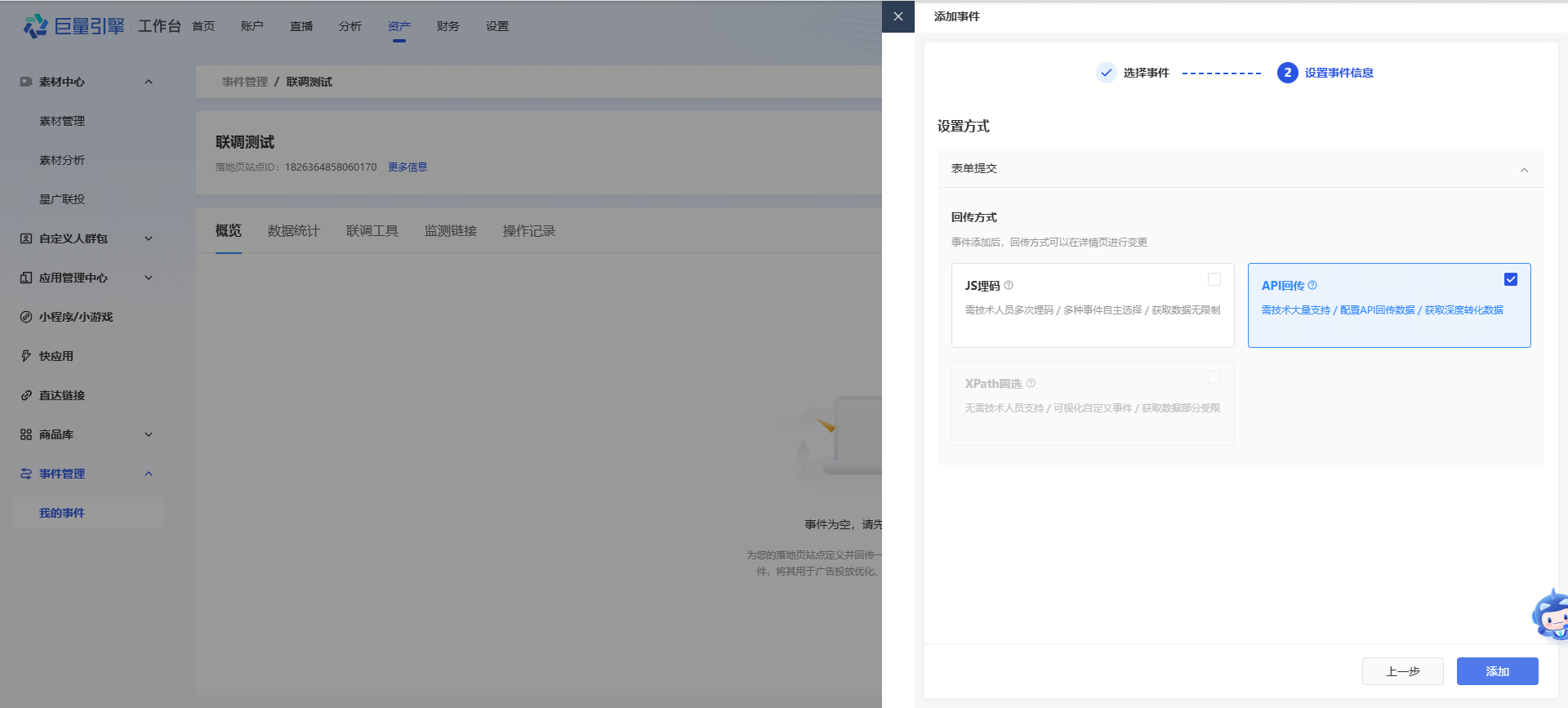Expand the 自定义人群包 sidebar menu
The width and height of the screenshot is (1568, 708).
(x=149, y=238)
